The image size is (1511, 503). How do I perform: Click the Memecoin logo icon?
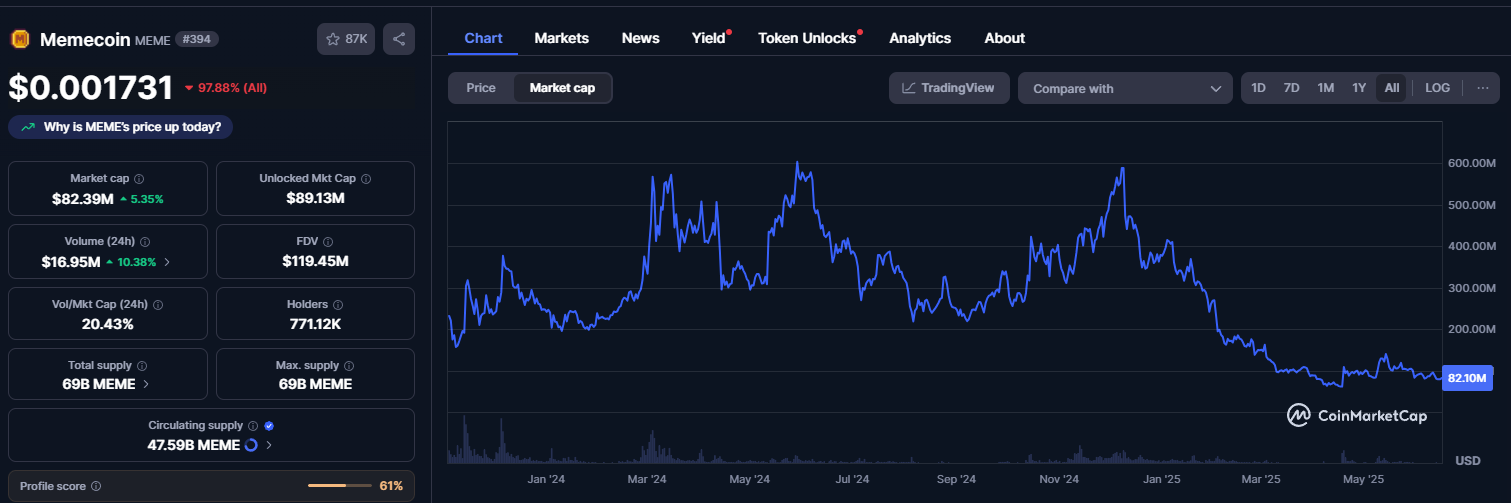[19, 39]
